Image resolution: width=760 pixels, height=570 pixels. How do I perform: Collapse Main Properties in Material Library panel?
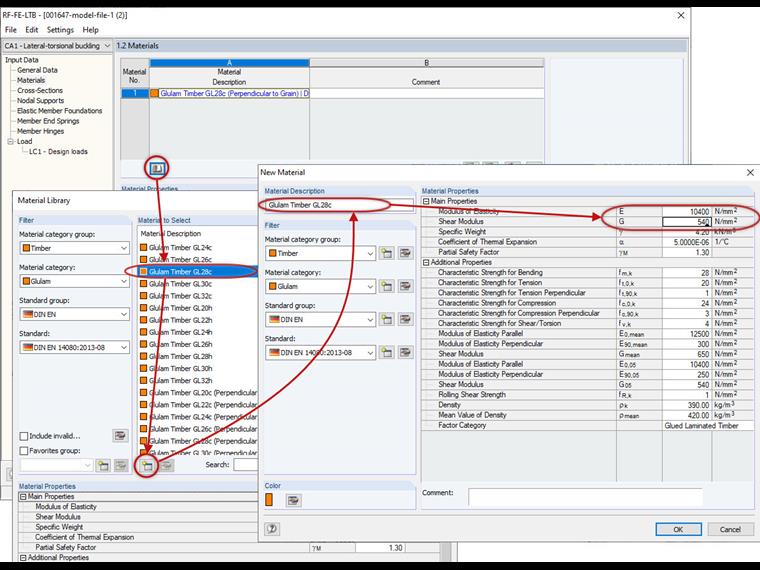point(23,497)
